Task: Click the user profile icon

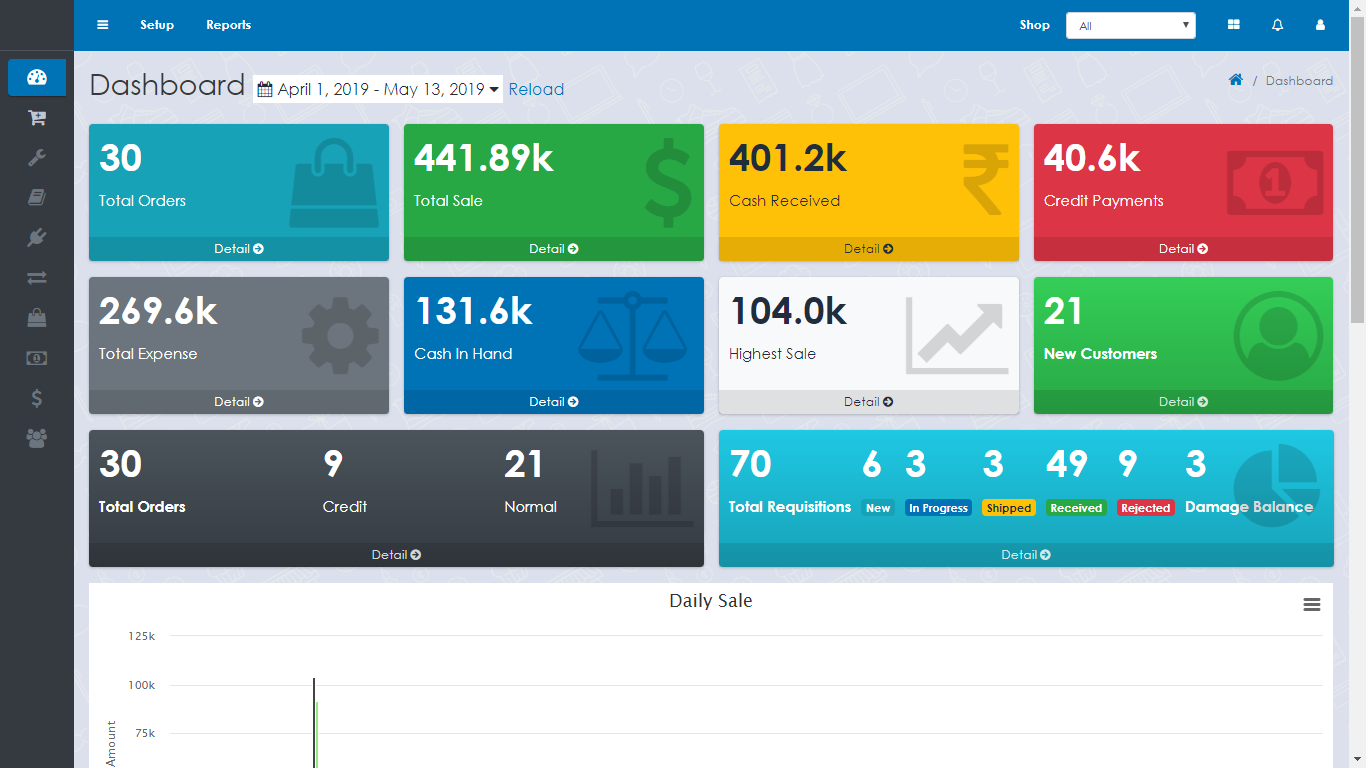Action: point(1320,25)
